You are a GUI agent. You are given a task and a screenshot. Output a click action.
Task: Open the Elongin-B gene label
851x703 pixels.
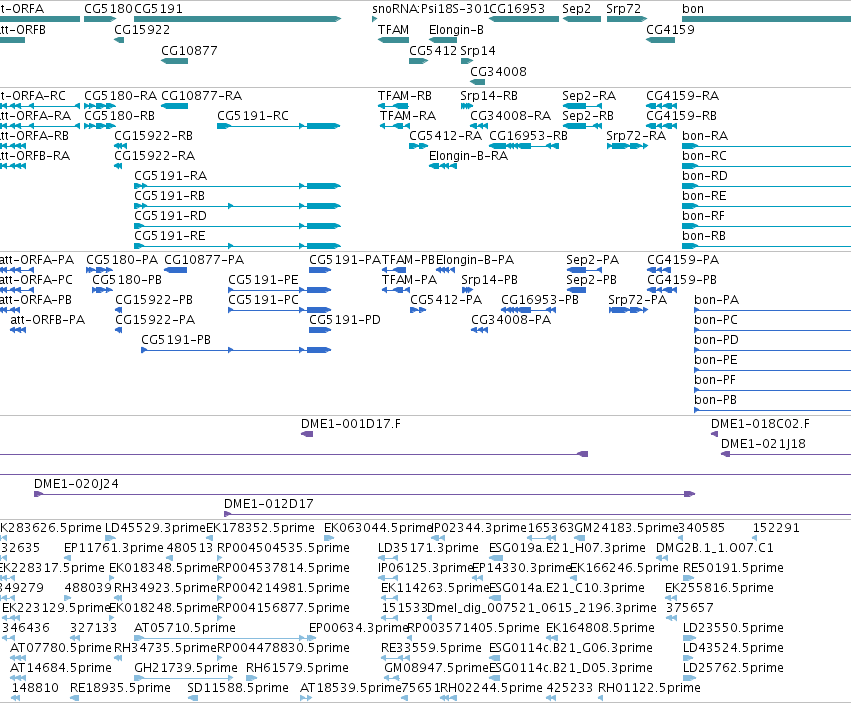(x=456, y=29)
